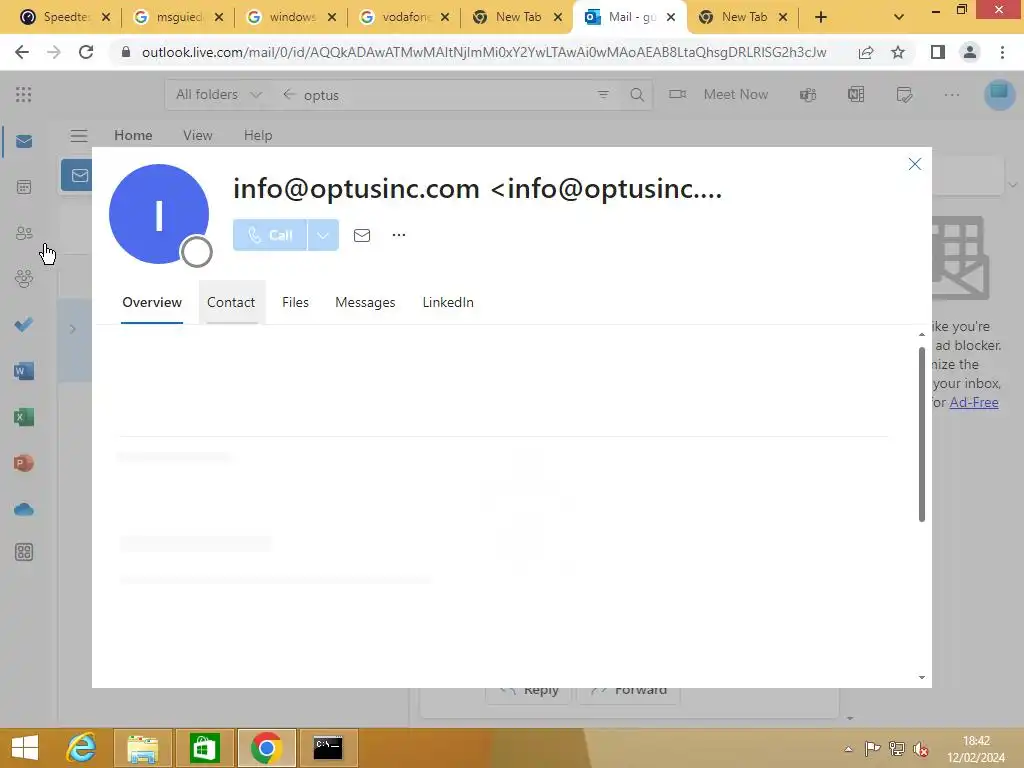Switch to Files tab
The height and width of the screenshot is (768, 1024).
(x=295, y=302)
